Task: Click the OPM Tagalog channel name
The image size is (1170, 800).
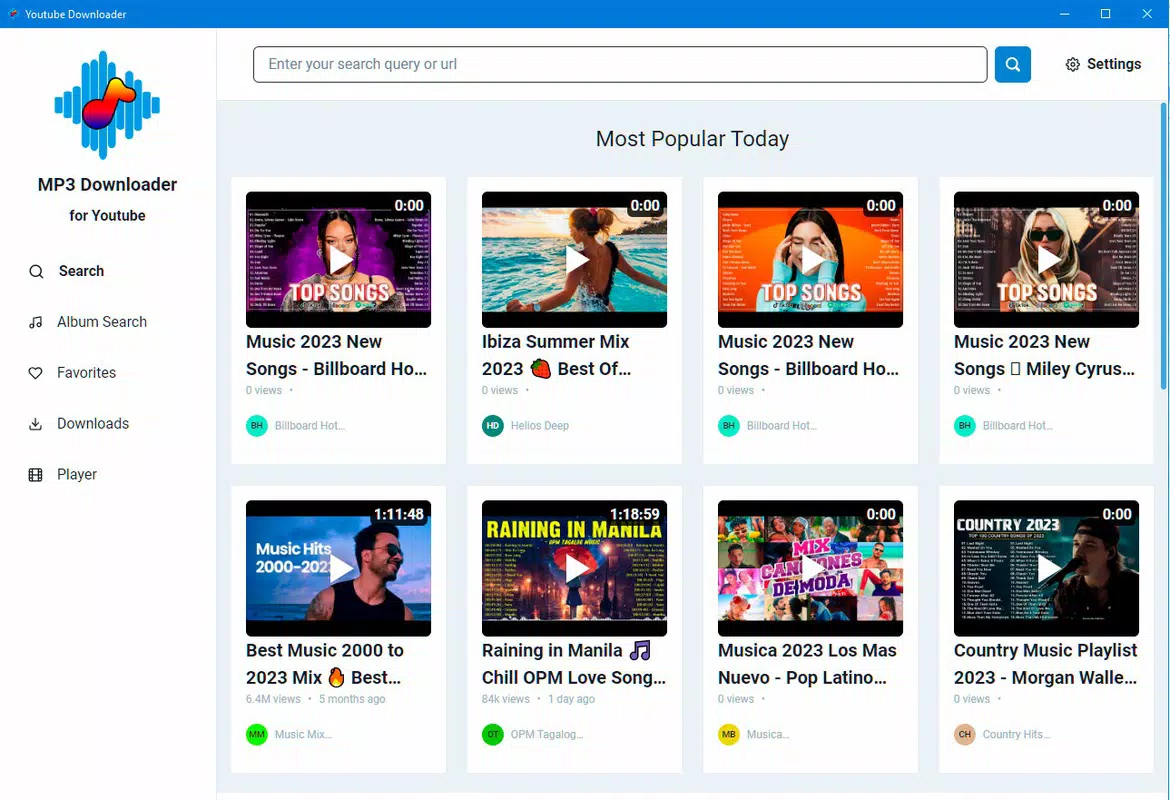Action: coord(547,734)
